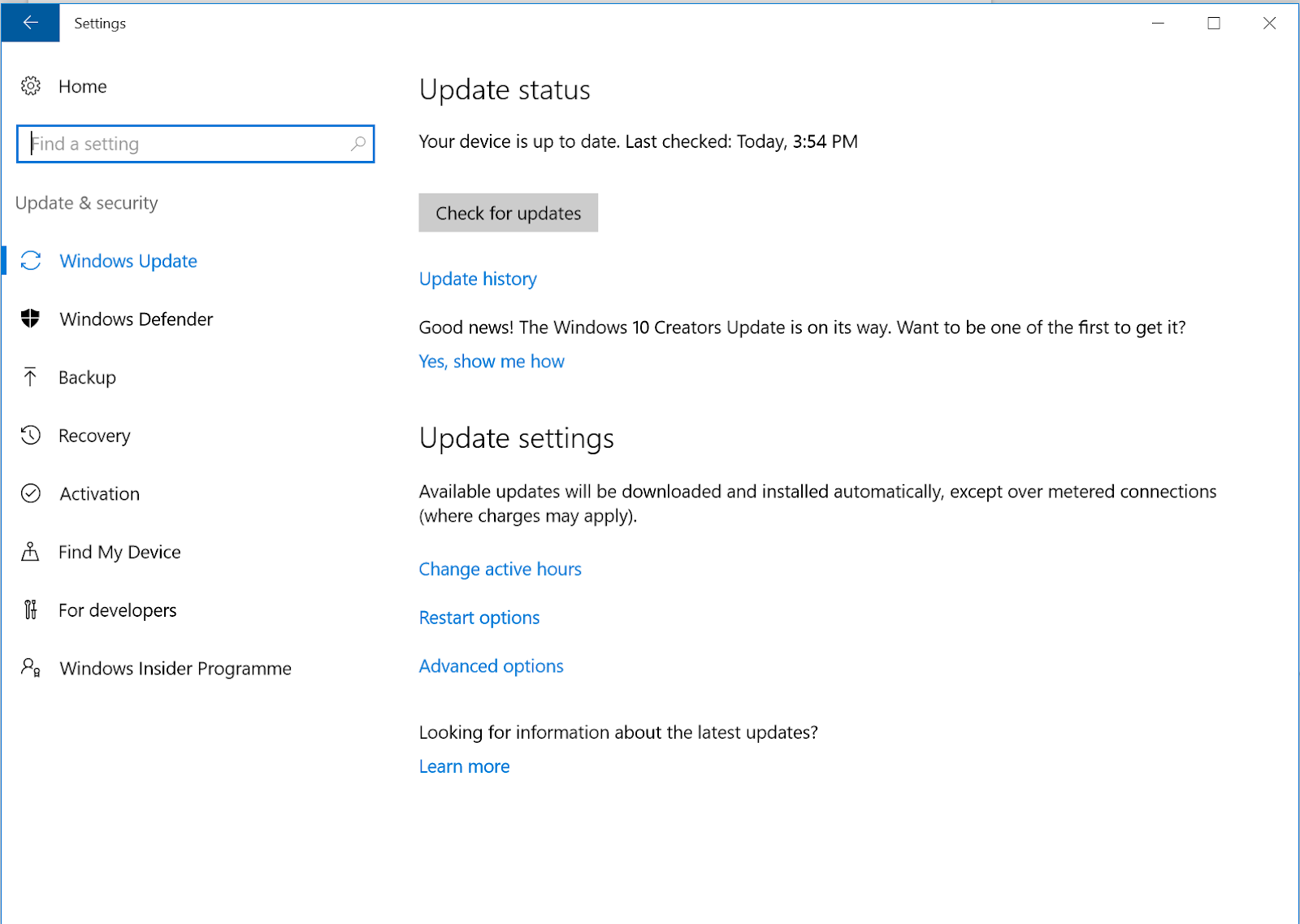Click the Windows Update sync icon

point(31,261)
